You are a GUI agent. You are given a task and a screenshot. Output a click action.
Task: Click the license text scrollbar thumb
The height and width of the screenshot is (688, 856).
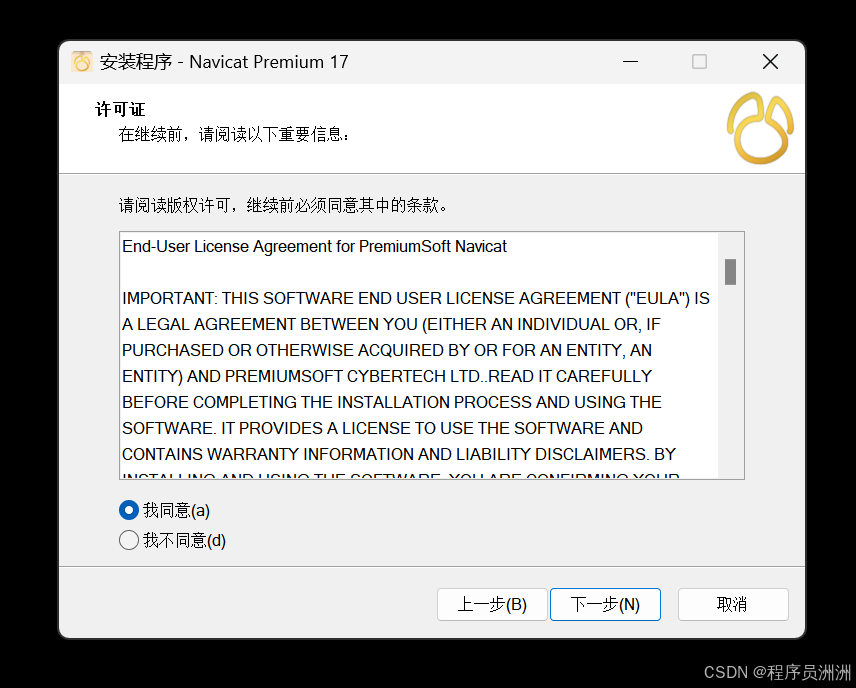[730, 271]
